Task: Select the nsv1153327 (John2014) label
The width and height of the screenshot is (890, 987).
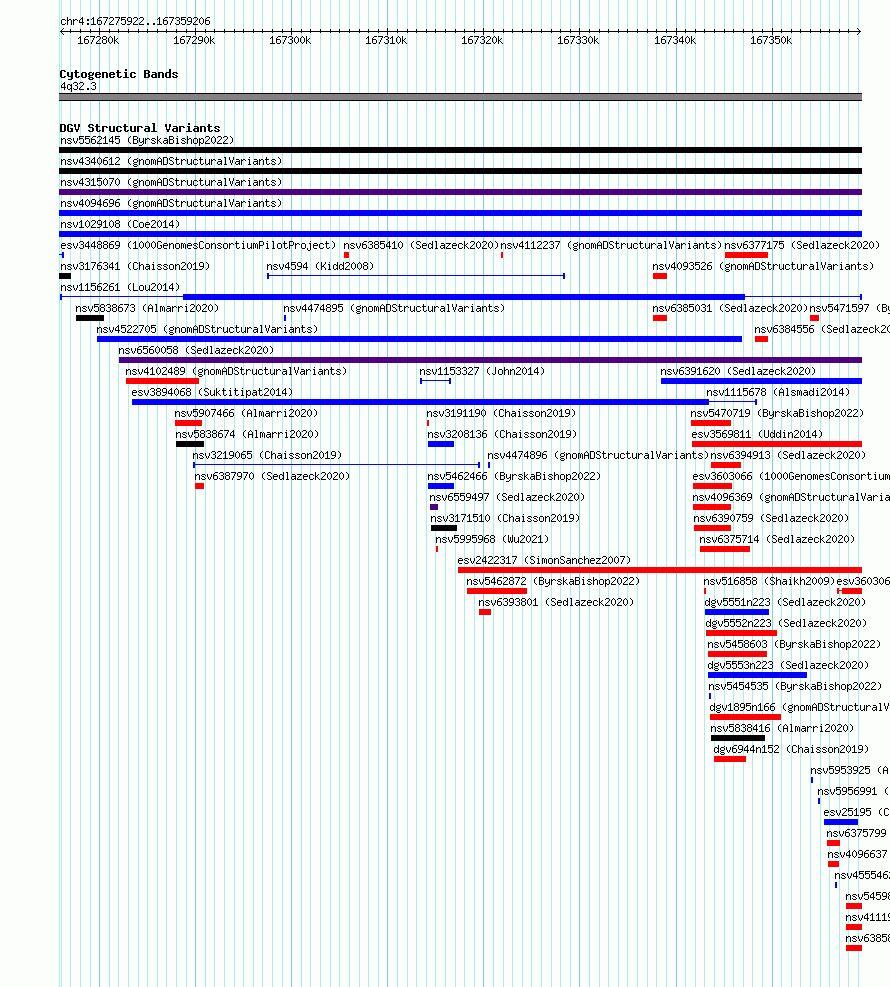Action: [x=482, y=371]
